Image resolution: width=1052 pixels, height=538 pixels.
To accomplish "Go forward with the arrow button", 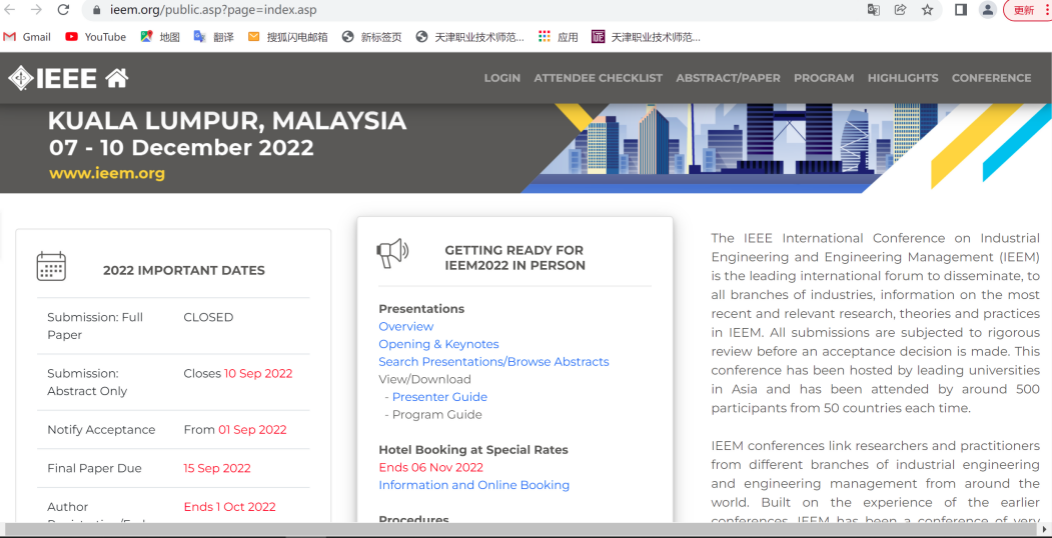I will (36, 10).
